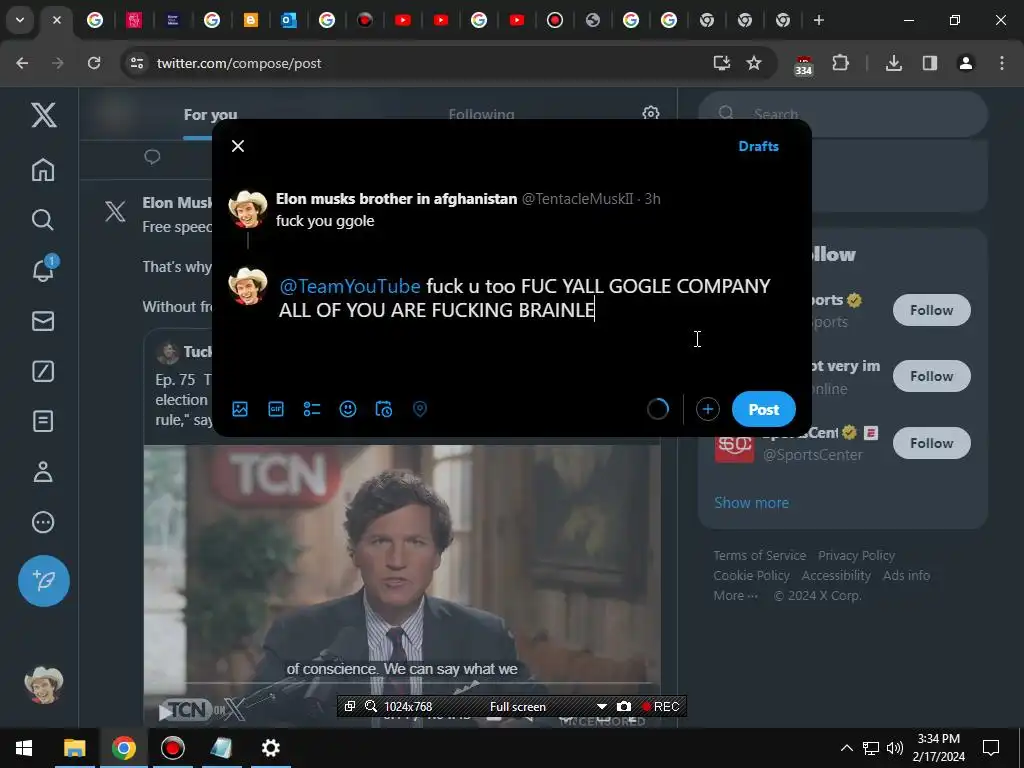The image size is (1024, 768).
Task: Open Accessibility link
Action: pyautogui.click(x=836, y=576)
